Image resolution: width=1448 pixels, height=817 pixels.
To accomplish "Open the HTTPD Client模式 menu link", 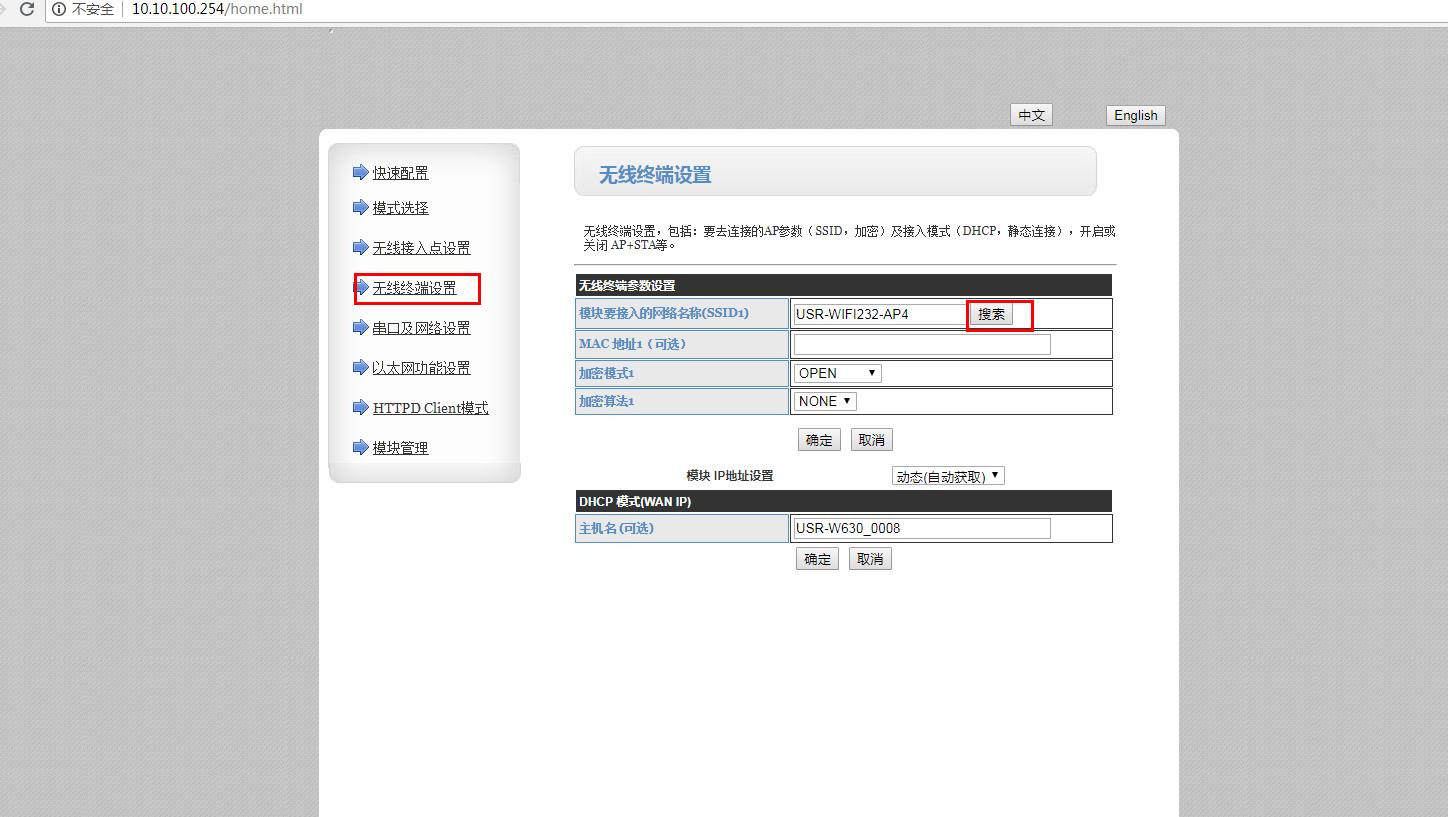I will point(430,408).
